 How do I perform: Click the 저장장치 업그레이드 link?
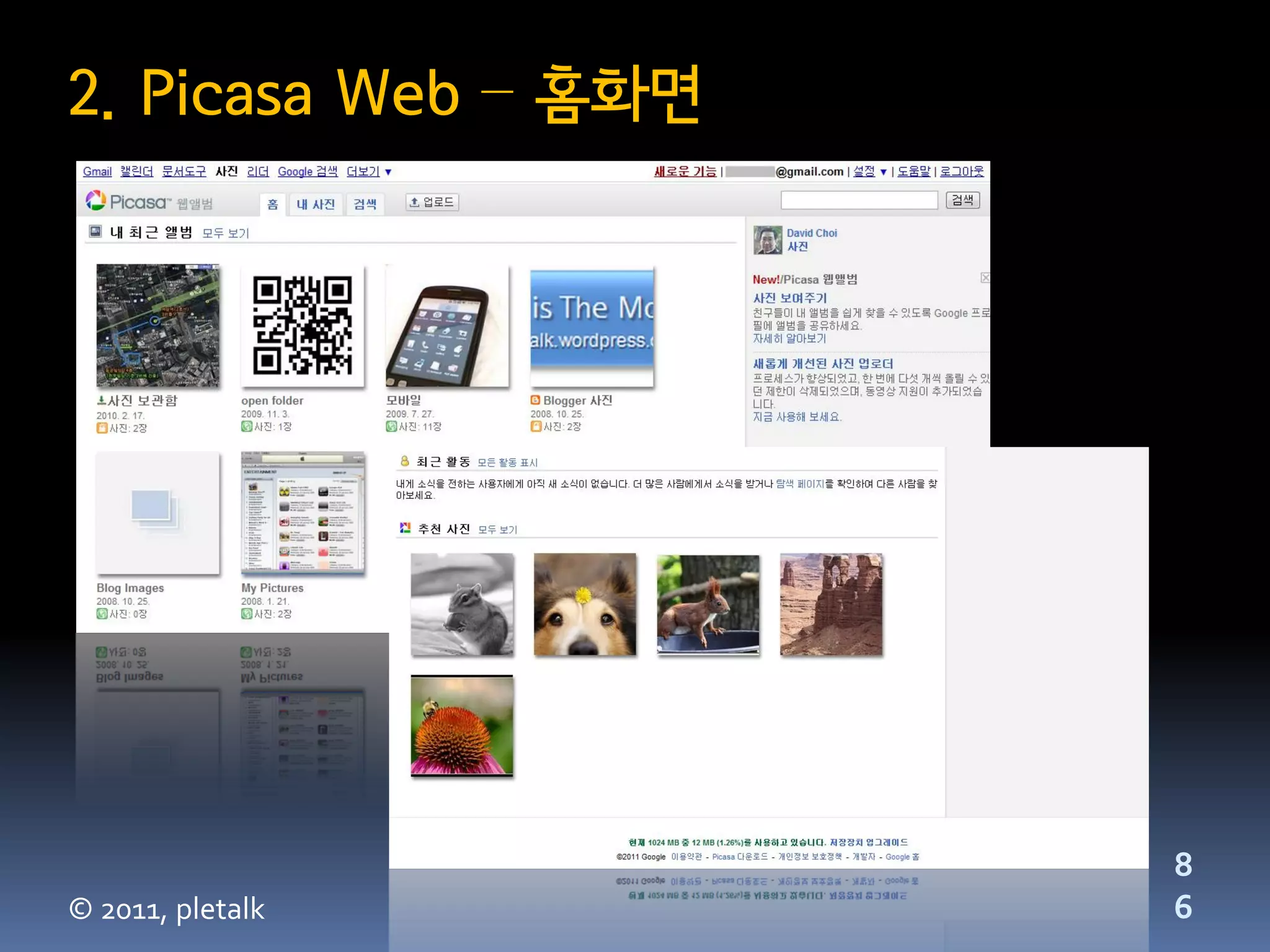[869, 842]
